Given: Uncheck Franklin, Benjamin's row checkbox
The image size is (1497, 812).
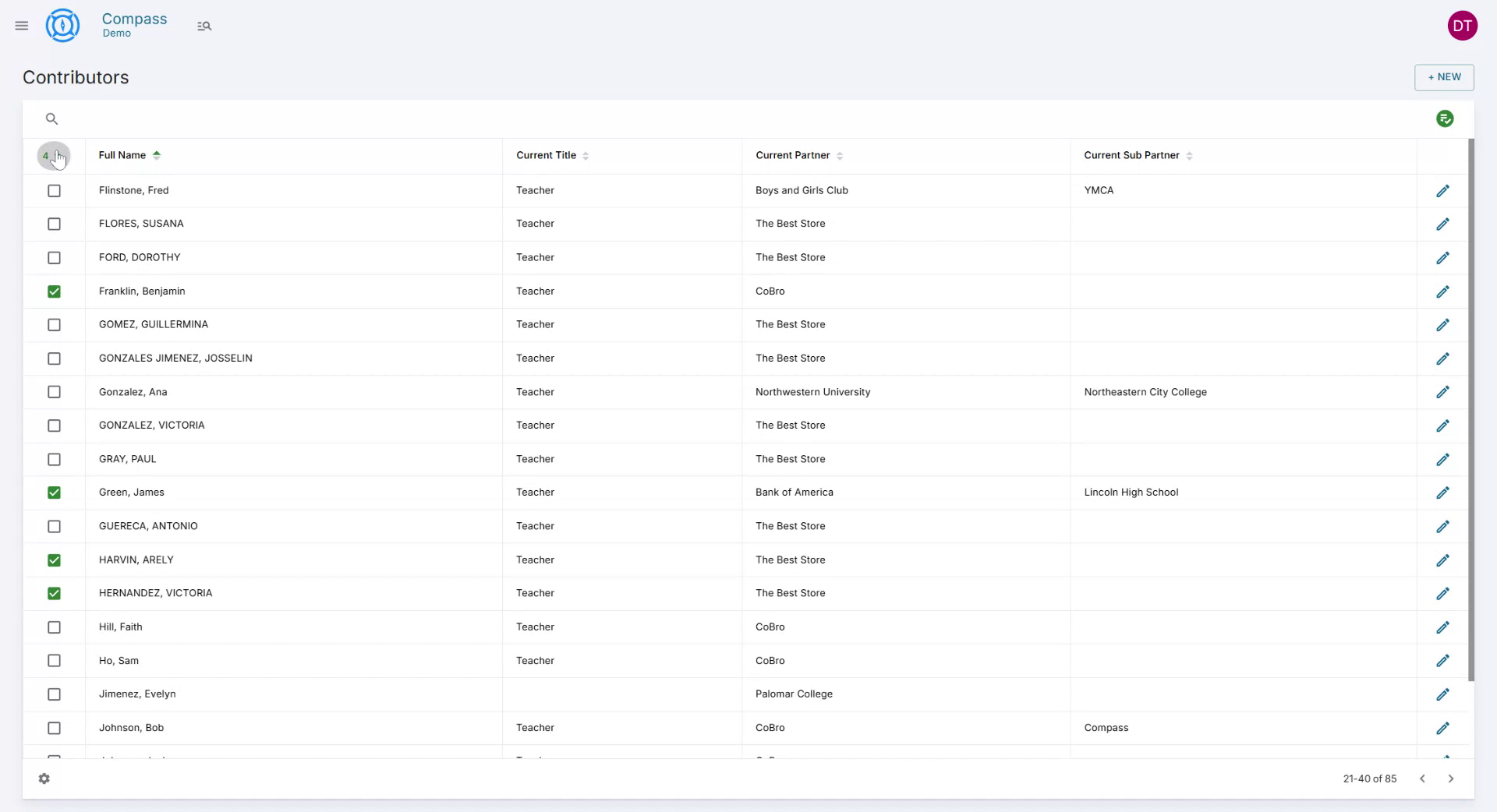Looking at the screenshot, I should click(54, 291).
